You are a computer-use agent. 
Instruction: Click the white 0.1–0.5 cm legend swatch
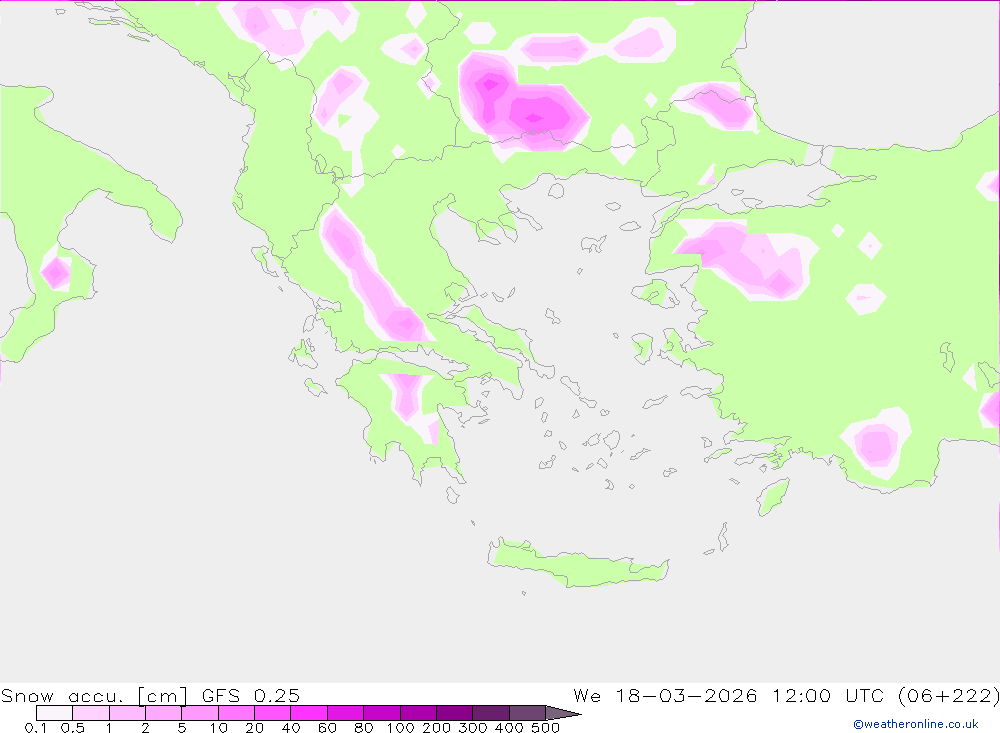(x=54, y=713)
